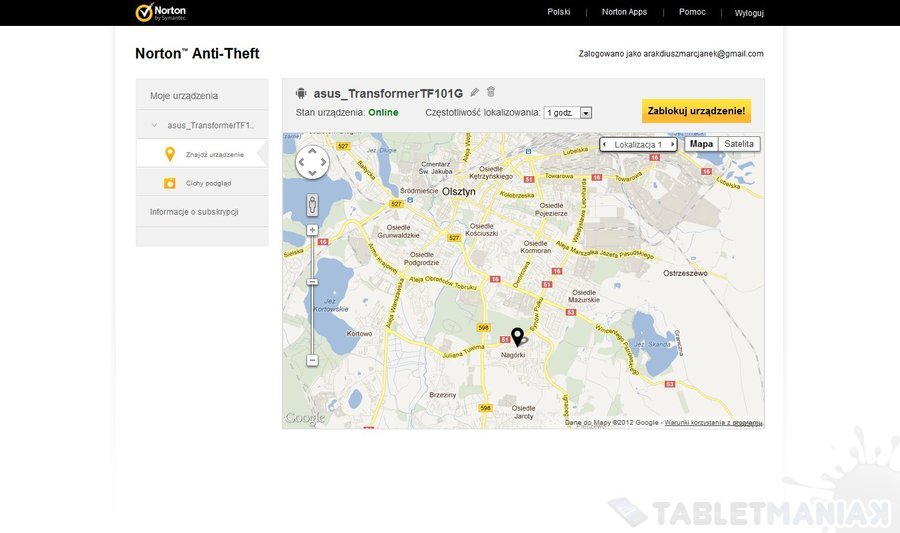The height and width of the screenshot is (533, 900).
Task: Click the Ostrzeszewo label on map
Action: tap(685, 273)
